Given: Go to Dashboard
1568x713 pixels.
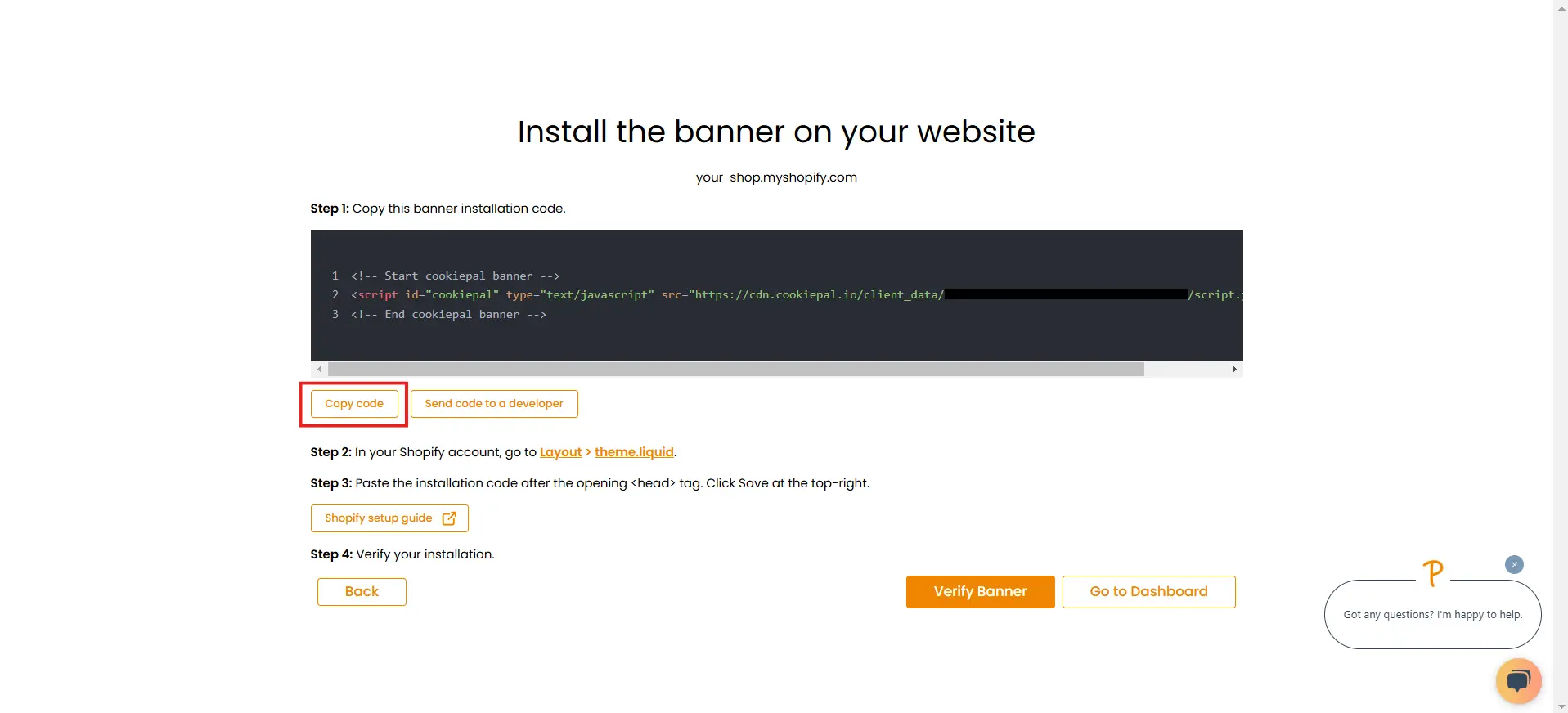Looking at the screenshot, I should (1148, 592).
